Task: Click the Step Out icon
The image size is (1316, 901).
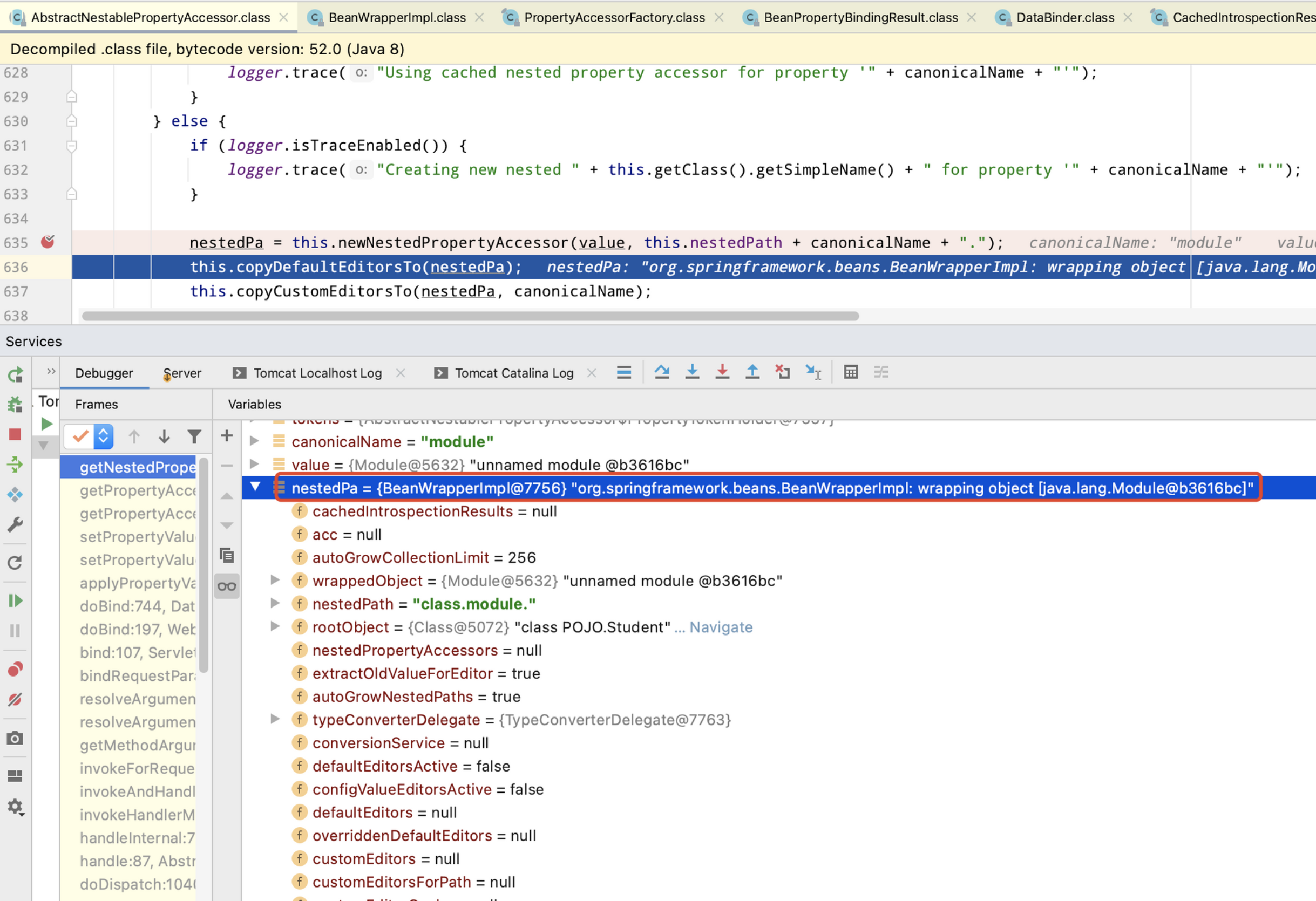Action: point(752,372)
